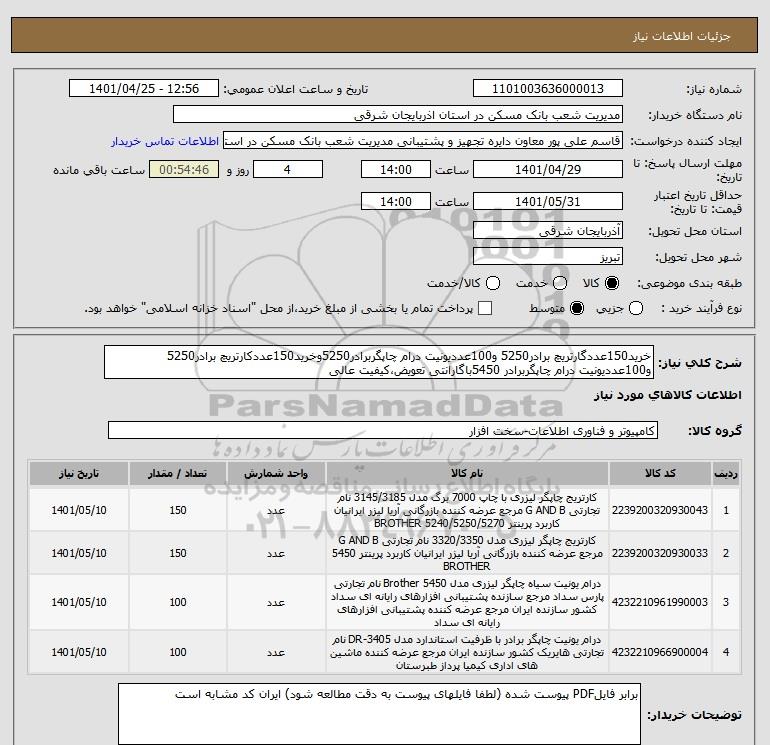Image resolution: width=770 pixels, height=745 pixels.
Task: Click item code 2239200320930043
Action: [660, 510]
